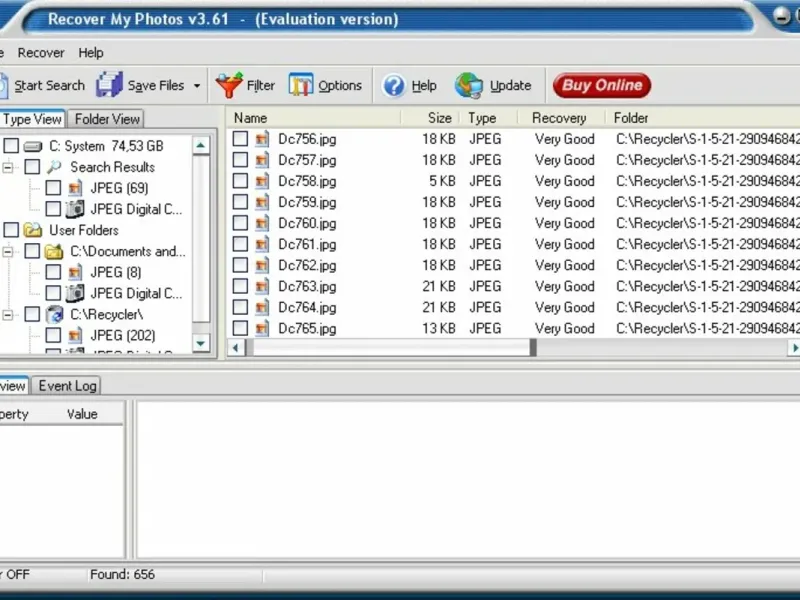Screen dimensions: 800x600
Task: Click the image icon beside Dc762.jpg
Action: click(262, 265)
